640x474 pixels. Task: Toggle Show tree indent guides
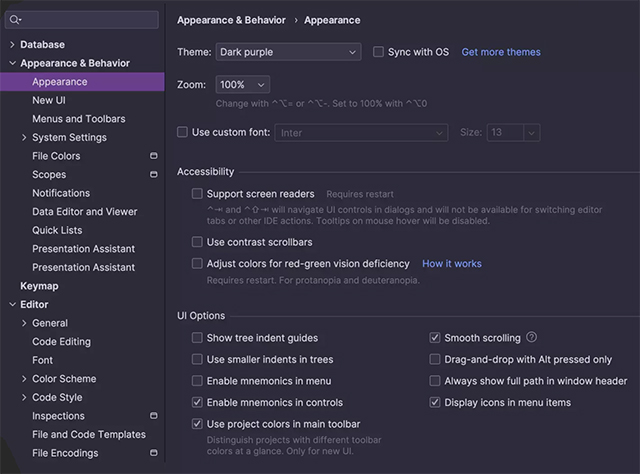(x=197, y=338)
